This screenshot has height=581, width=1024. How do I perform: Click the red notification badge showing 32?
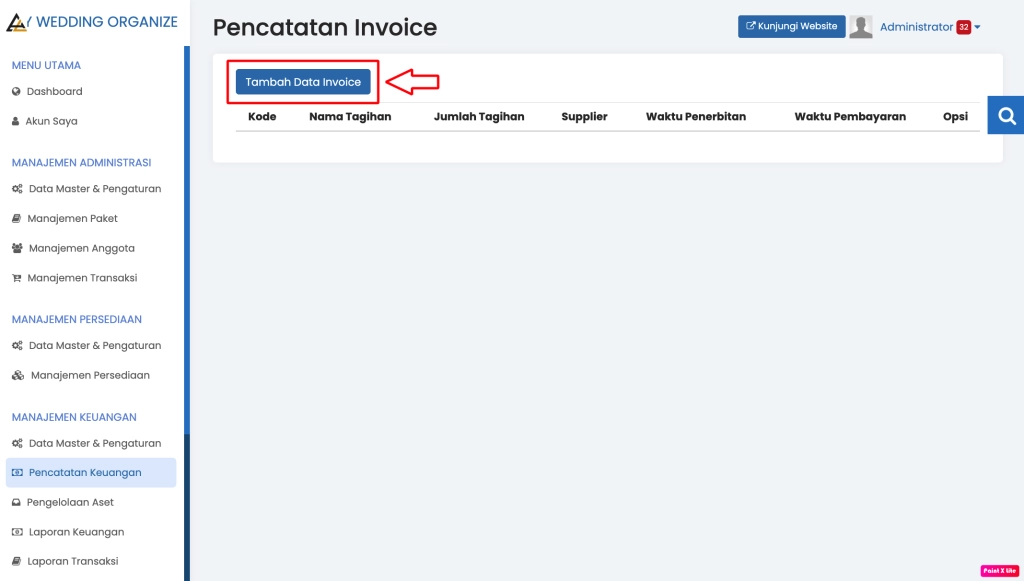point(963,27)
